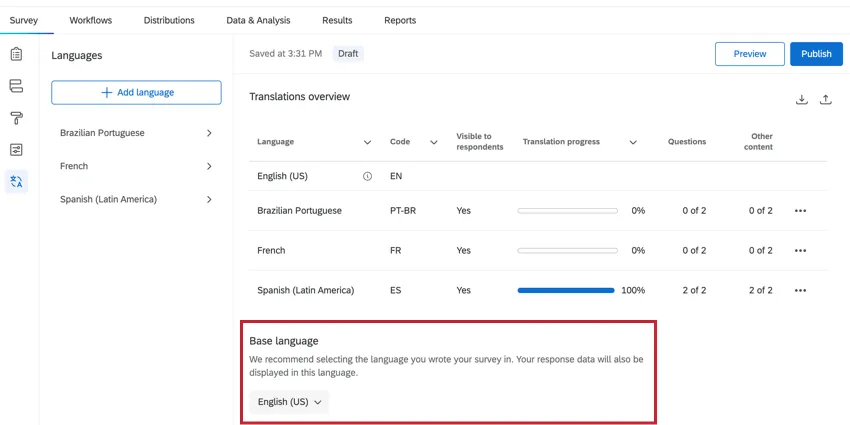
Task: Open the three-dot menu for French row
Action: tap(800, 251)
